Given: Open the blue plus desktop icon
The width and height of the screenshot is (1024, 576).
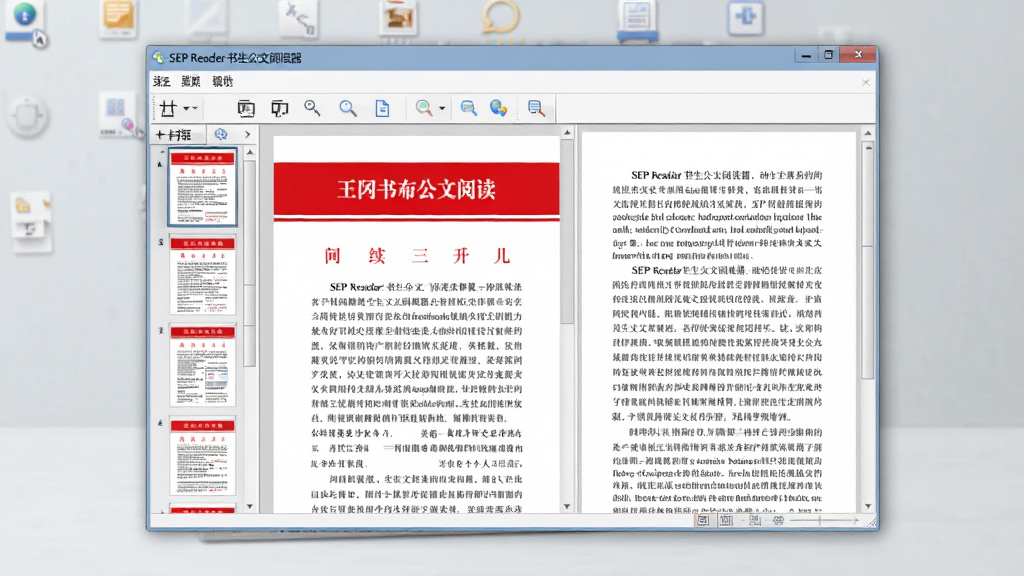Looking at the screenshot, I should click(x=745, y=17).
